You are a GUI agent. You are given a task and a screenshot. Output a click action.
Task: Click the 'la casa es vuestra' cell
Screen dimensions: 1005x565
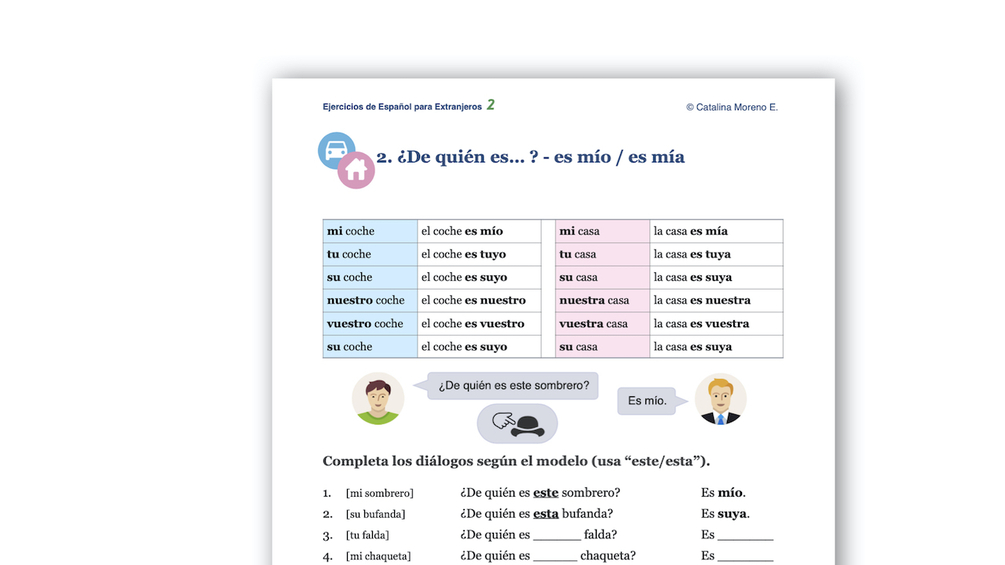point(716,323)
